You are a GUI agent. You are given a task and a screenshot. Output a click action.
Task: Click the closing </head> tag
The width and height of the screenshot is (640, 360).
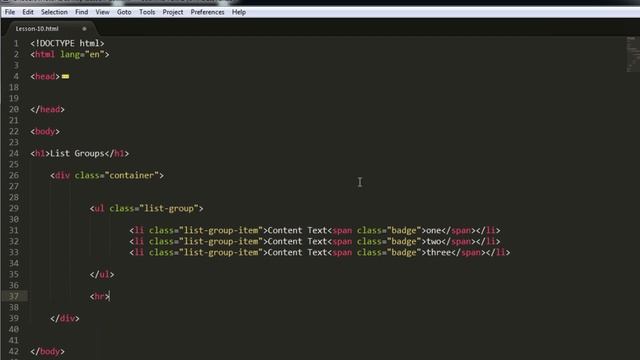[x=47, y=109]
